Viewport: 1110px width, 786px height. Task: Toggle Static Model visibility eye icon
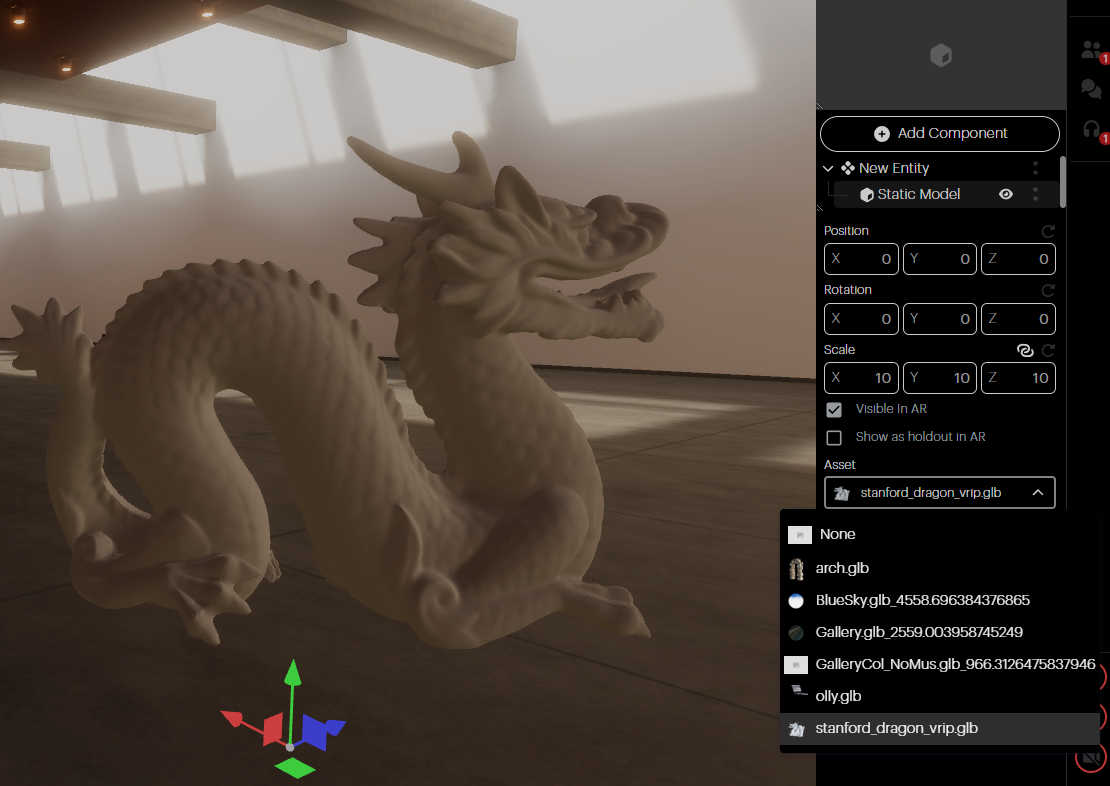[1005, 194]
